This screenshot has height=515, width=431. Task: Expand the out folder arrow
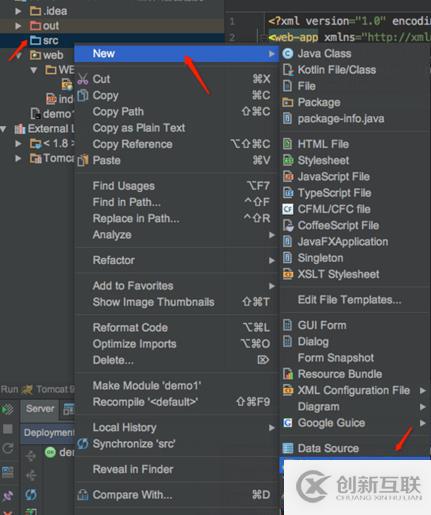18,26
